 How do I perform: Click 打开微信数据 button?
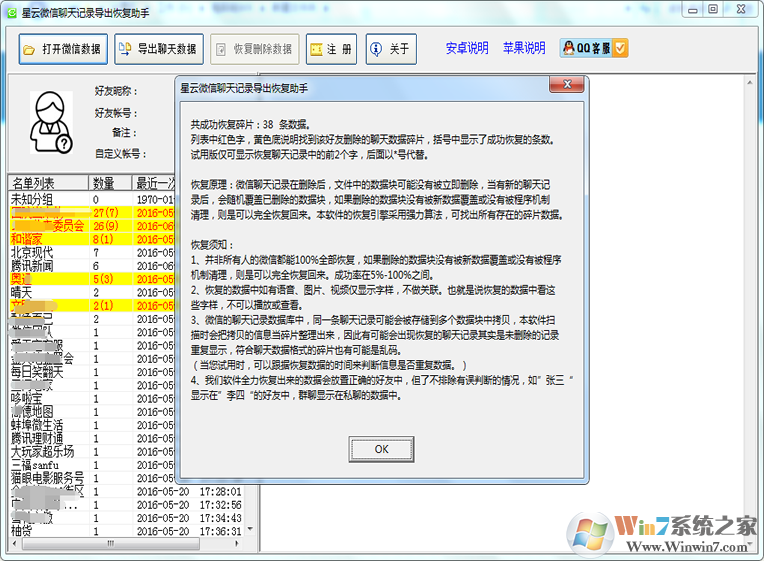pyautogui.click(x=63, y=49)
